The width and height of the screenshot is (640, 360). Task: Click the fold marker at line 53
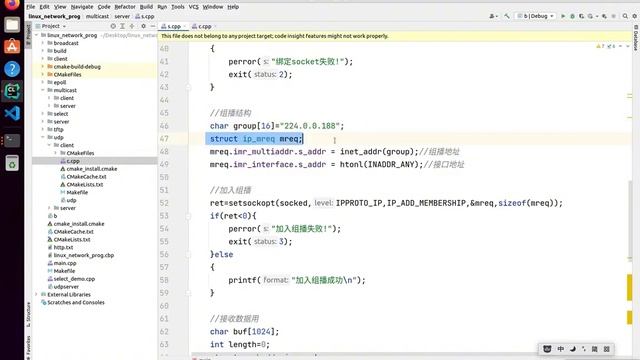click(x=188, y=216)
